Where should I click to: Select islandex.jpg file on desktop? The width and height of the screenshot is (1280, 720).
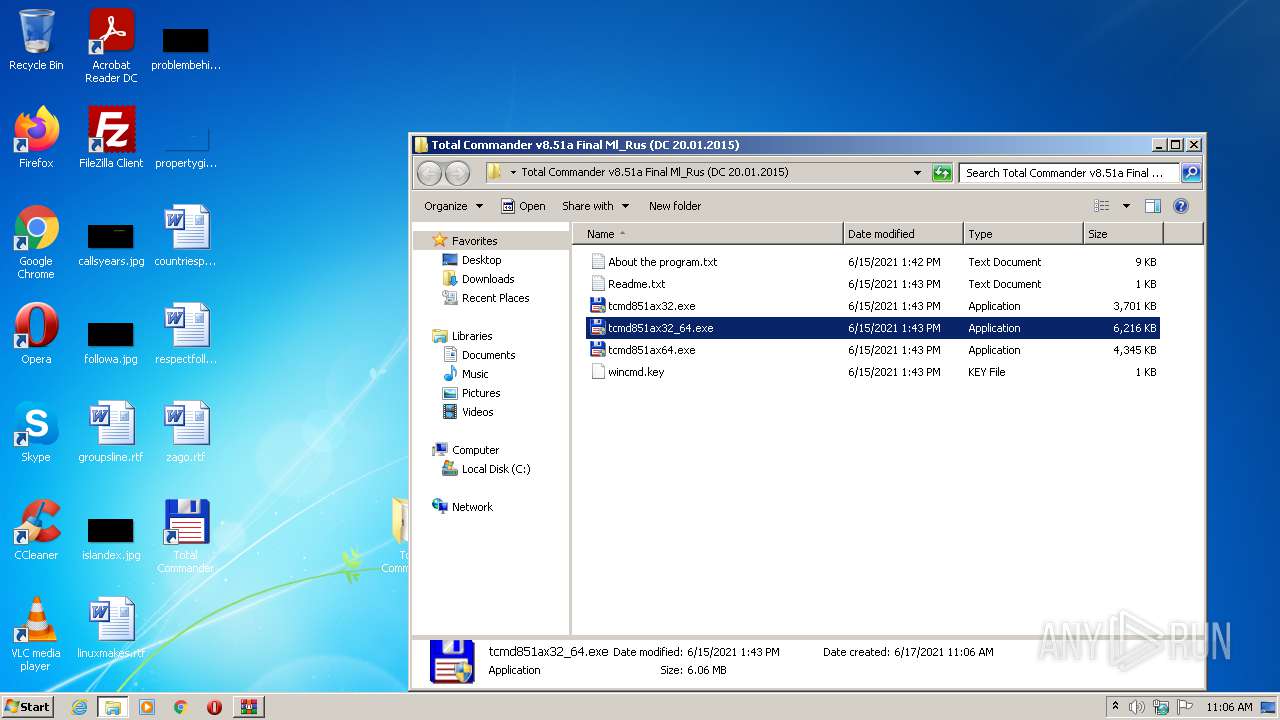pos(111,537)
